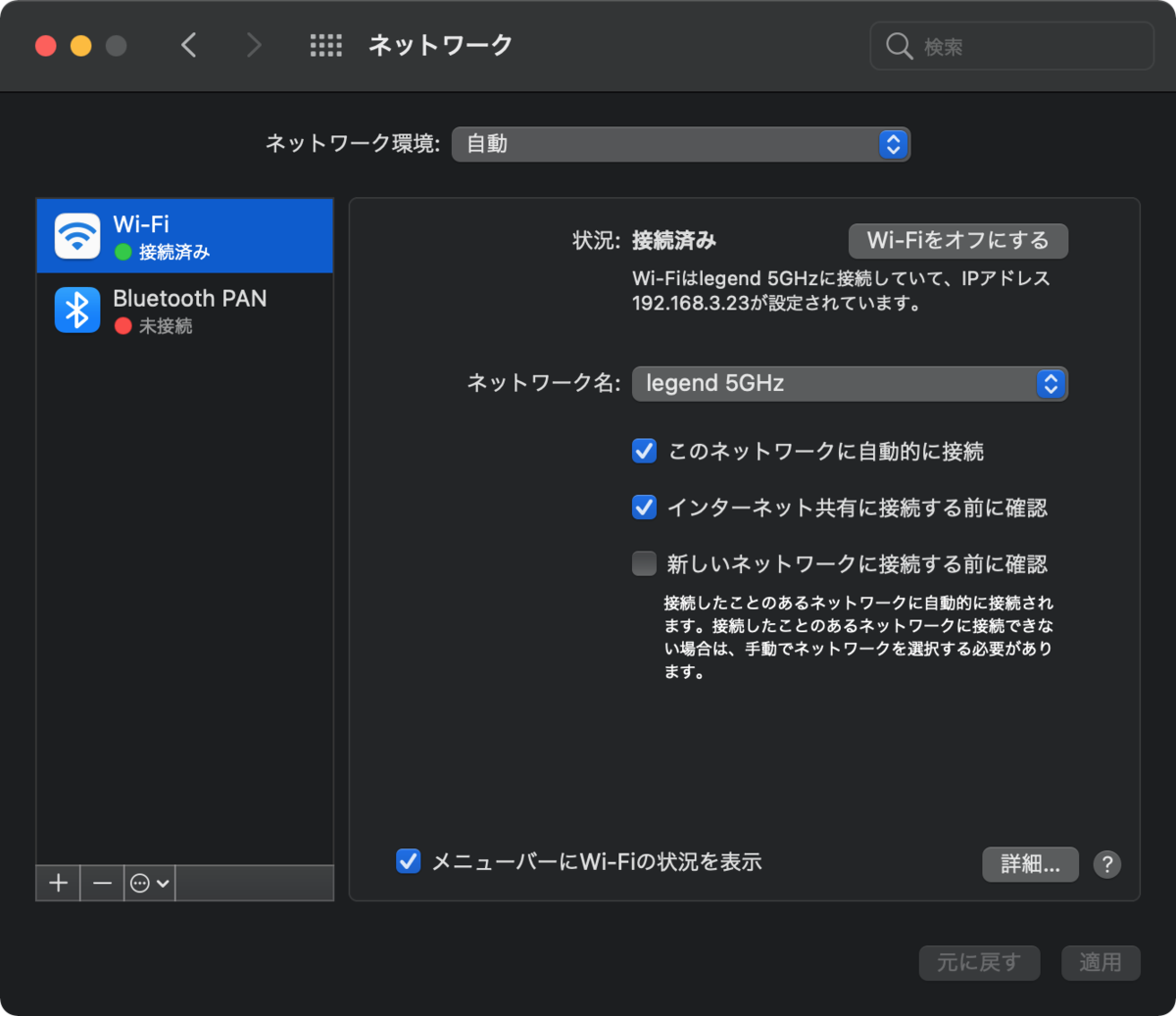Open the Show All preferences grid icon
Viewport: 1176px width, 1016px height.
326,45
